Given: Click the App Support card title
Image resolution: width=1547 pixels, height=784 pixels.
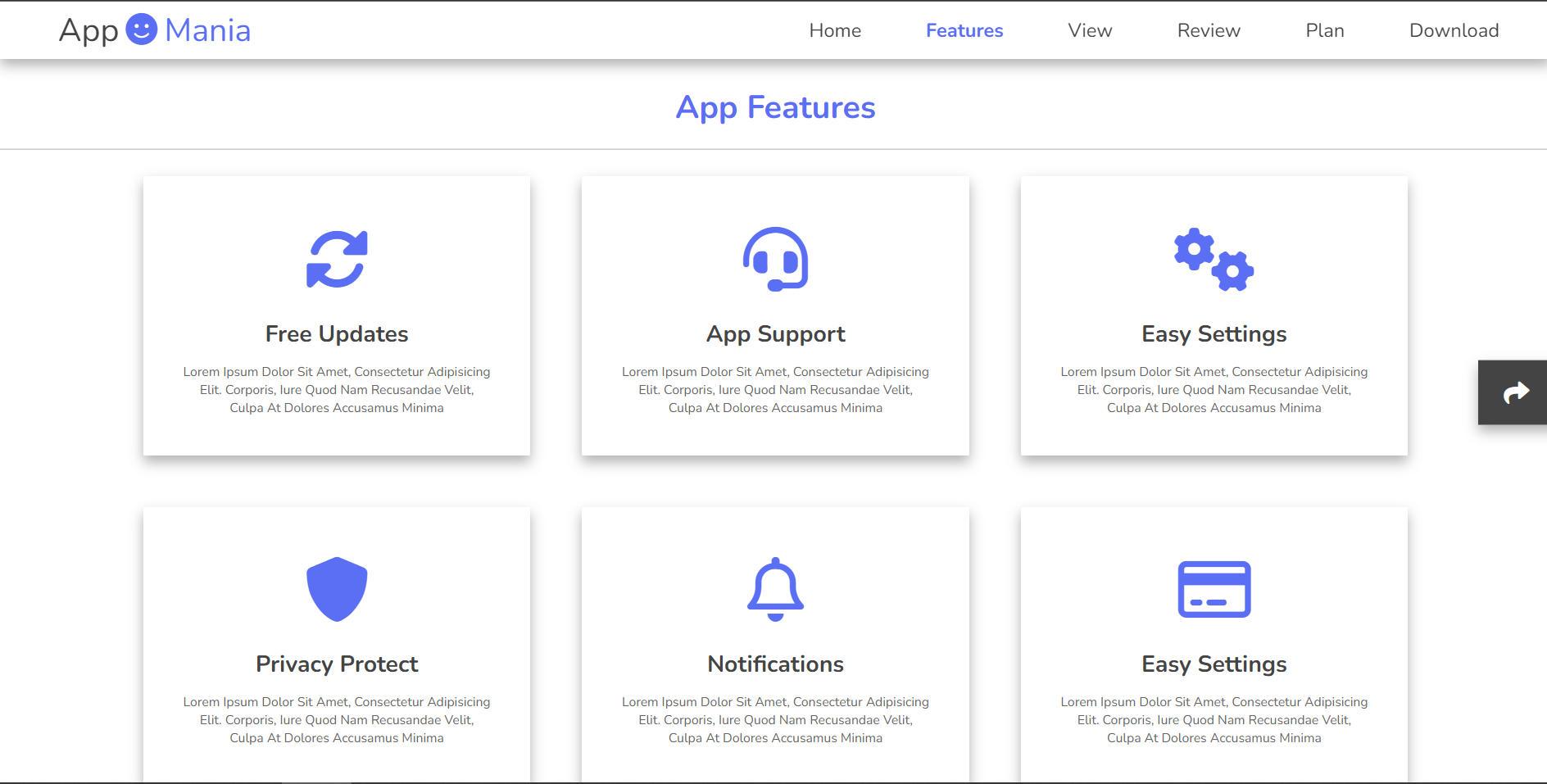Looking at the screenshot, I should pos(775,334).
